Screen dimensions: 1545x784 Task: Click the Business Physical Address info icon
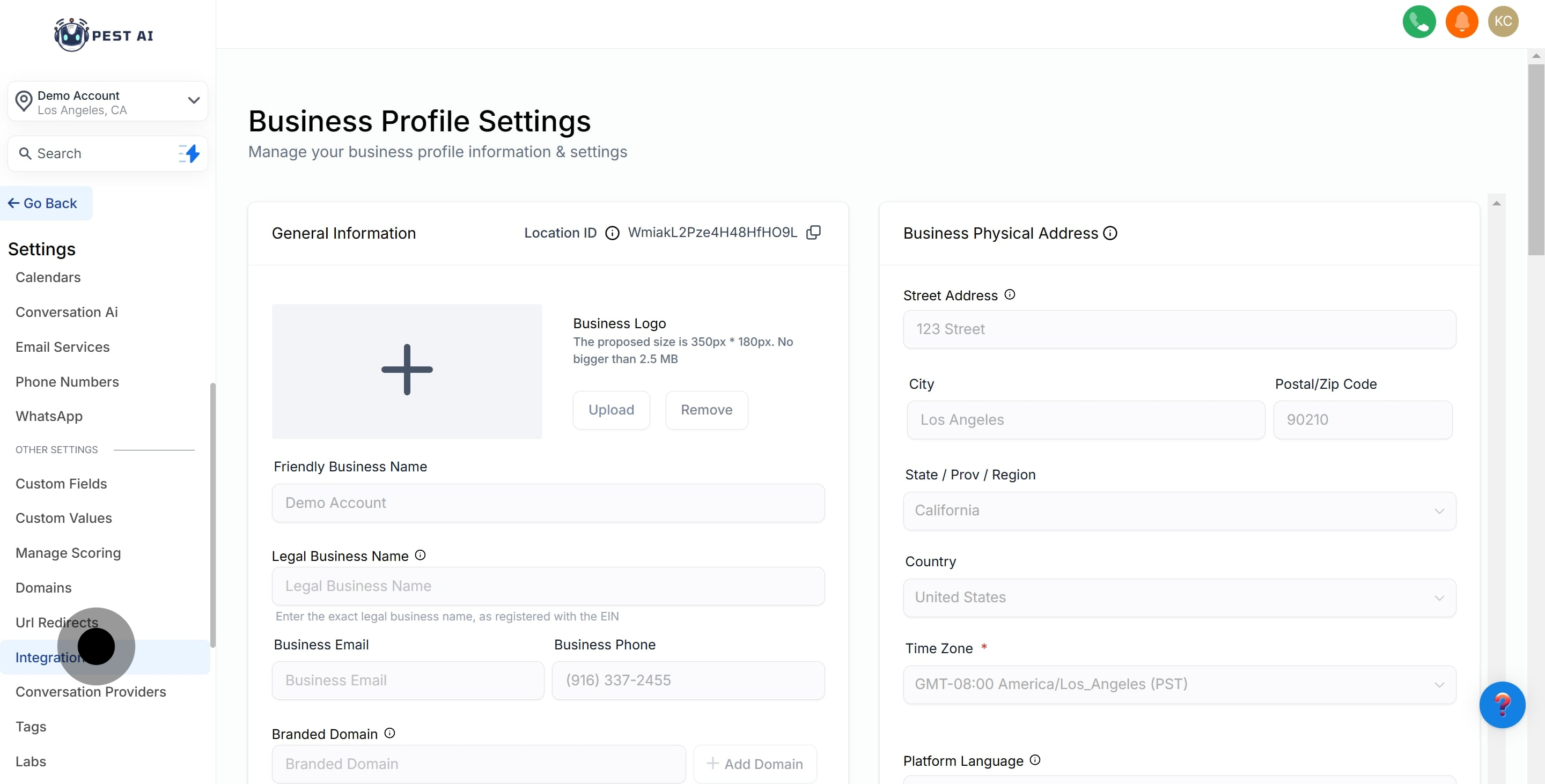pos(1110,233)
